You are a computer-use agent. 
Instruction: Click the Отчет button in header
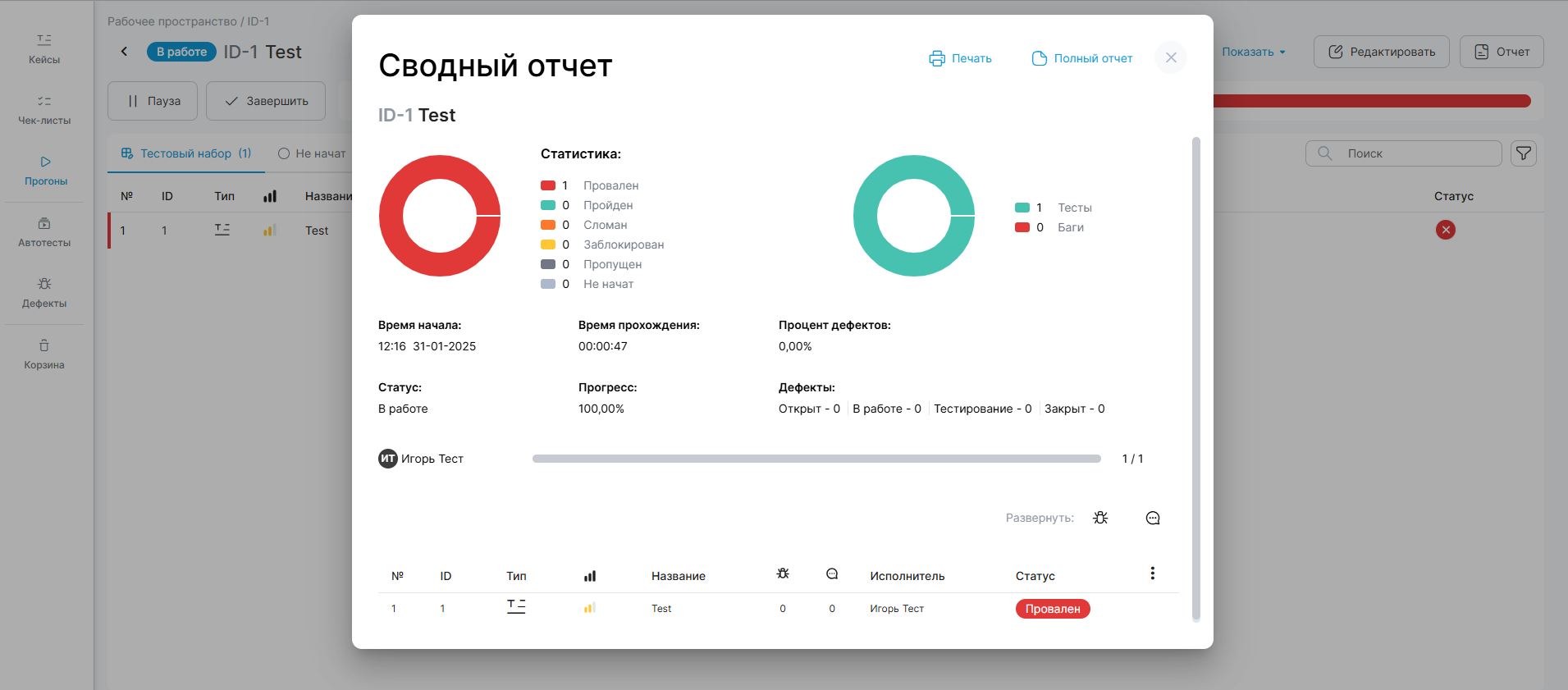[x=1502, y=52]
